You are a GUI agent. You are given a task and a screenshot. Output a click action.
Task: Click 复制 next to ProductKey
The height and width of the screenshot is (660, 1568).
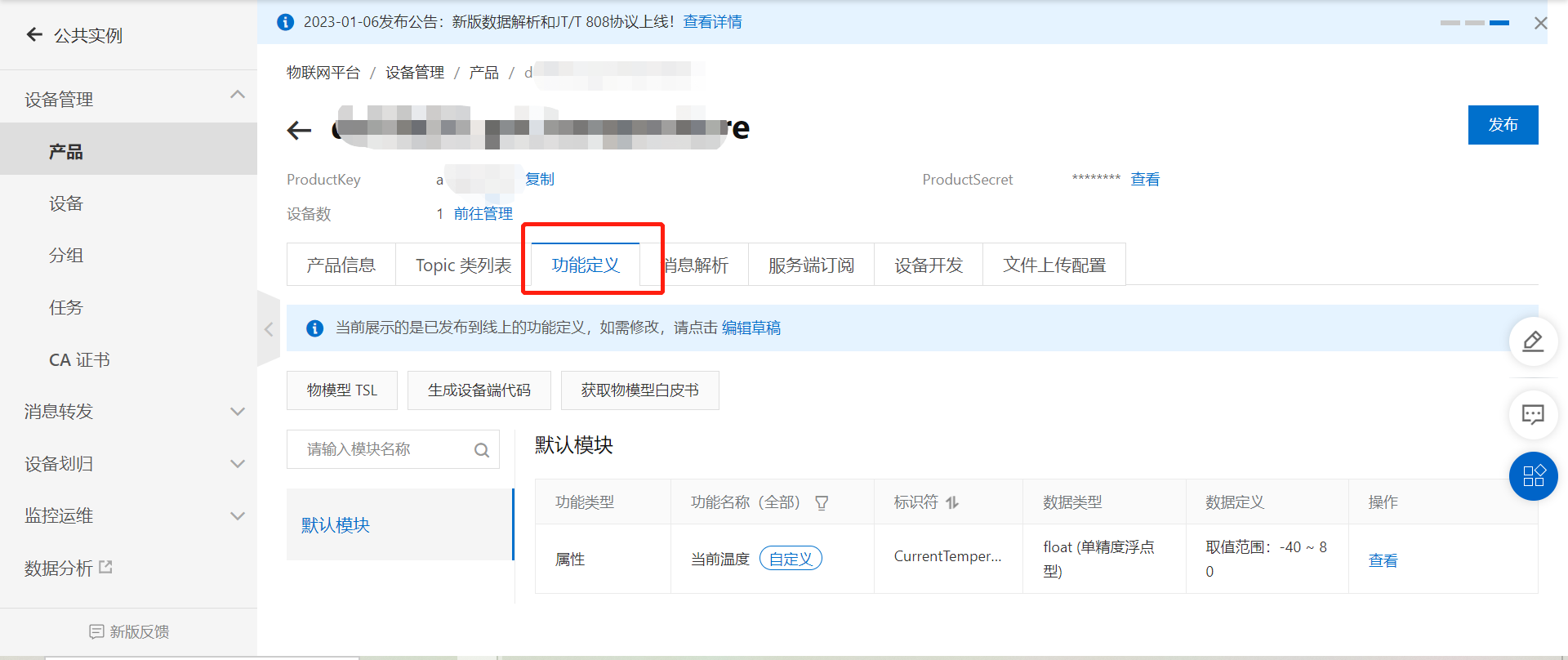pyautogui.click(x=540, y=179)
